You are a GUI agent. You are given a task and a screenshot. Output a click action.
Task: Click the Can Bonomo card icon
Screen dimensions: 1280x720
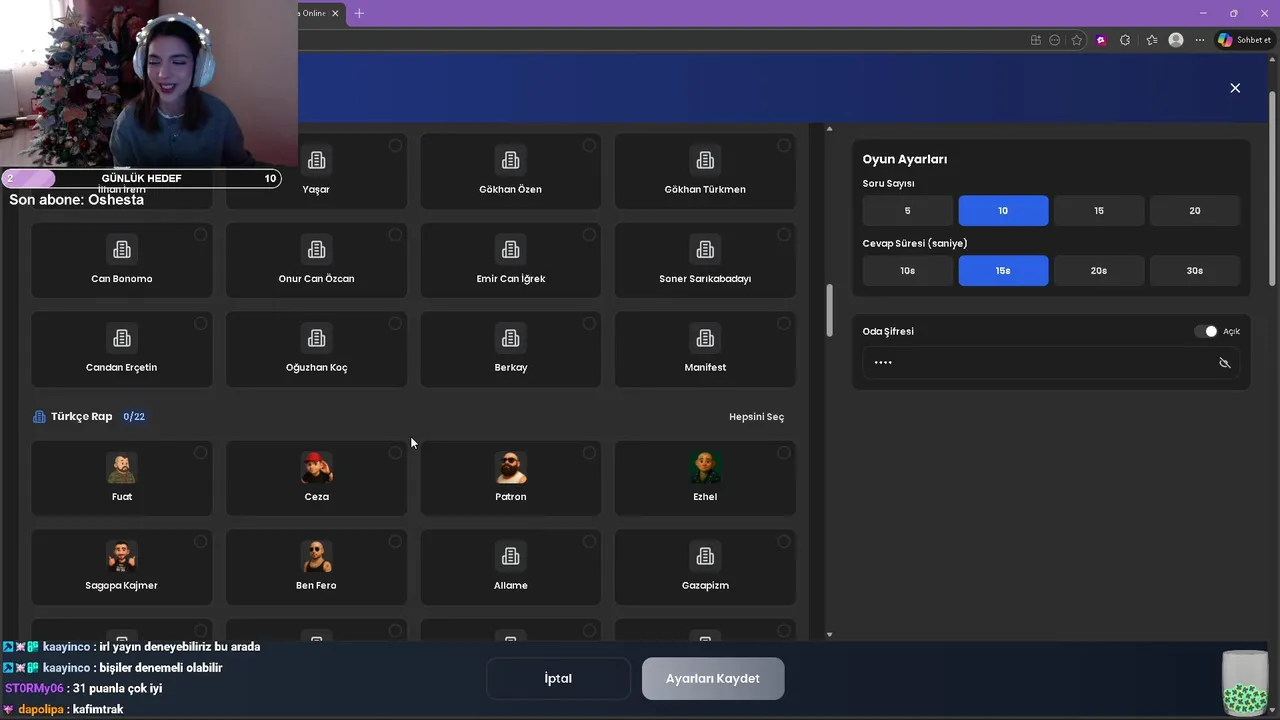[122, 249]
